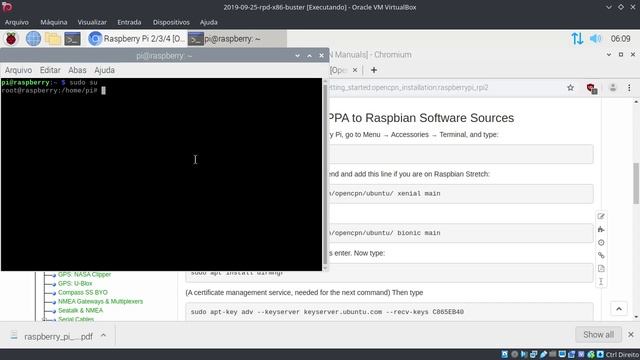Open the network up/down arrows indicator
The width and height of the screenshot is (640, 360).
coord(577,39)
